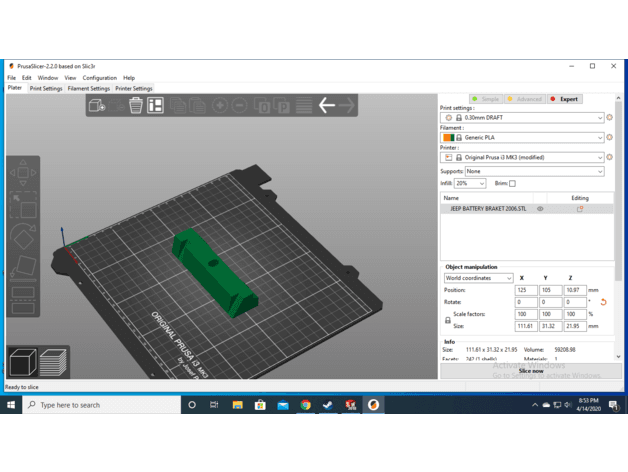Open the View menu
This screenshot has height=472, width=628.
70,78
